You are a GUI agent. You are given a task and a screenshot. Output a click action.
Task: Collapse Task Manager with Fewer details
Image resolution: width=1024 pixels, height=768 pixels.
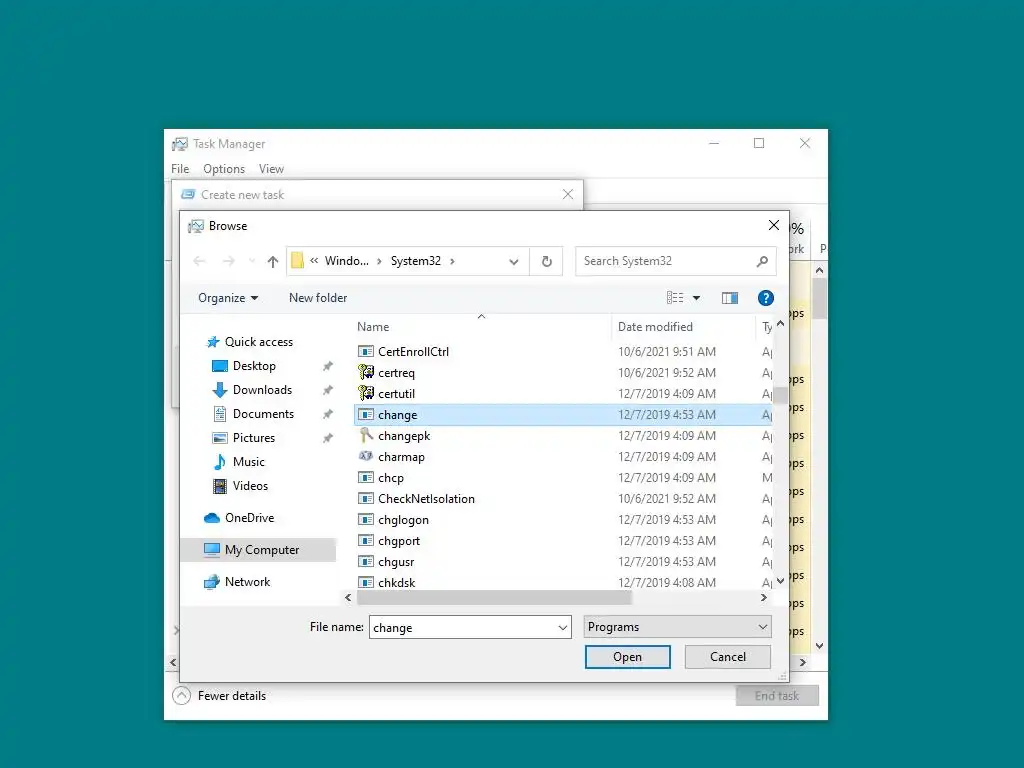click(x=219, y=696)
